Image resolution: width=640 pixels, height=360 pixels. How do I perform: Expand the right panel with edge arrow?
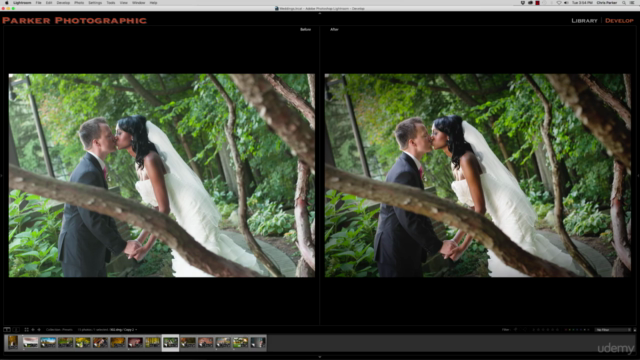(638, 176)
